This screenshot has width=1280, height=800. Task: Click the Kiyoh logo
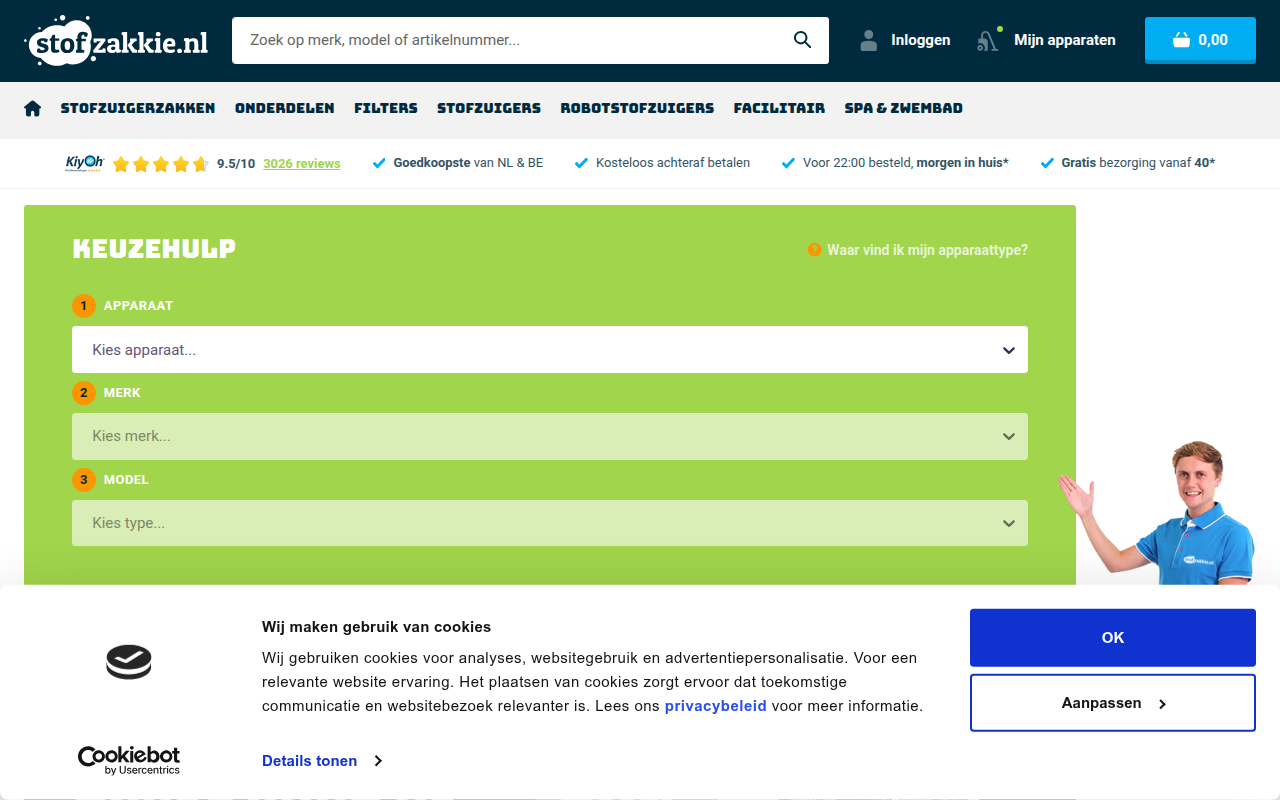(x=85, y=163)
